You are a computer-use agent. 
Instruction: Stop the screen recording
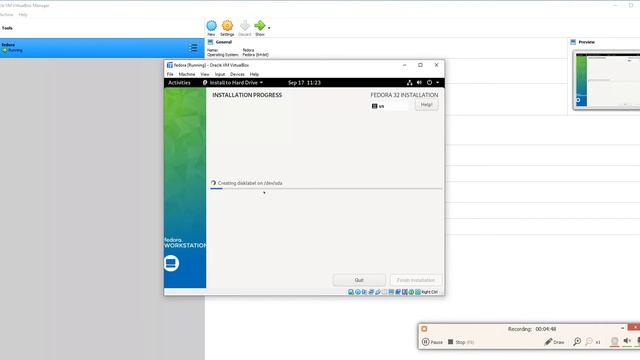coord(460,342)
